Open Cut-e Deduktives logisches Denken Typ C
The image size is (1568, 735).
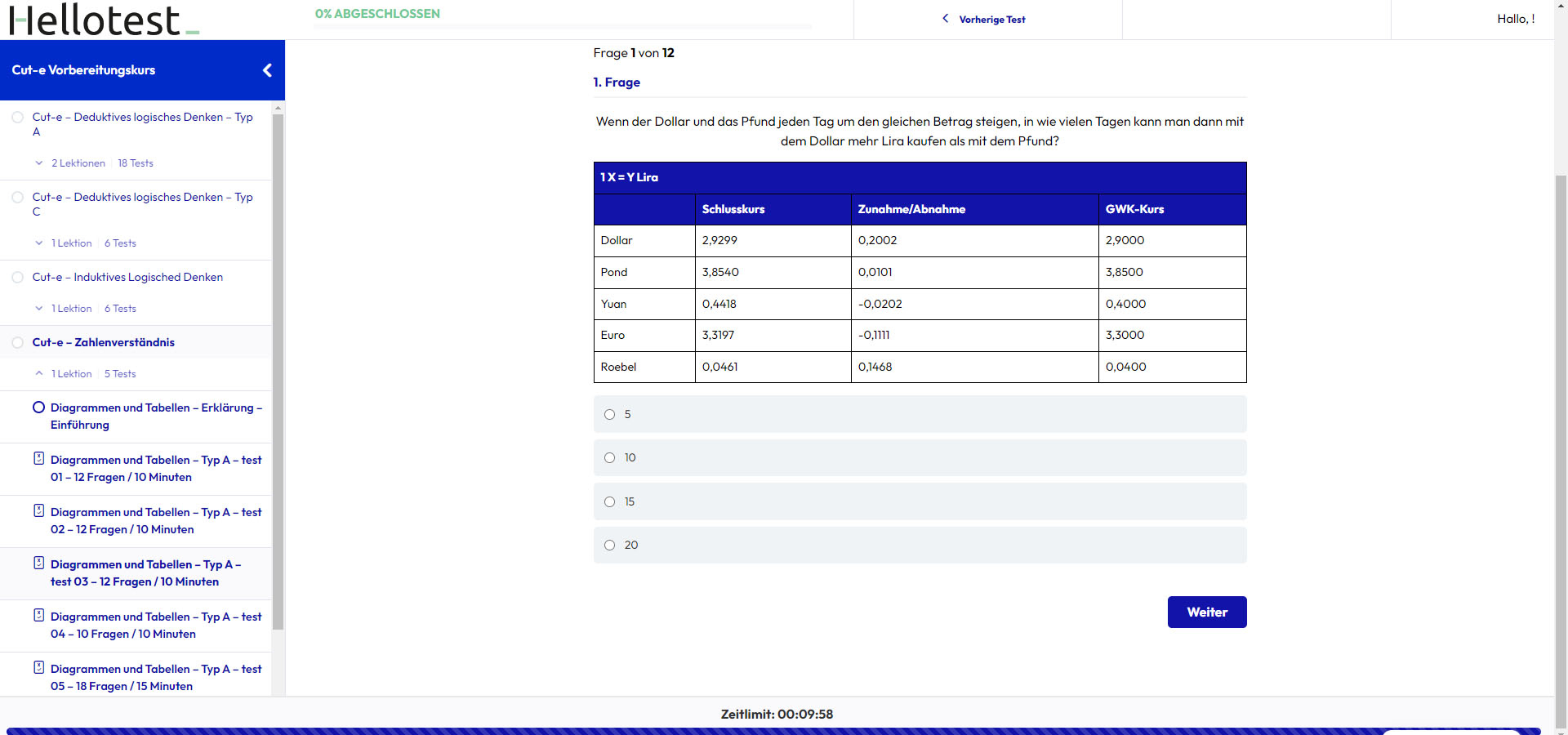(x=143, y=204)
